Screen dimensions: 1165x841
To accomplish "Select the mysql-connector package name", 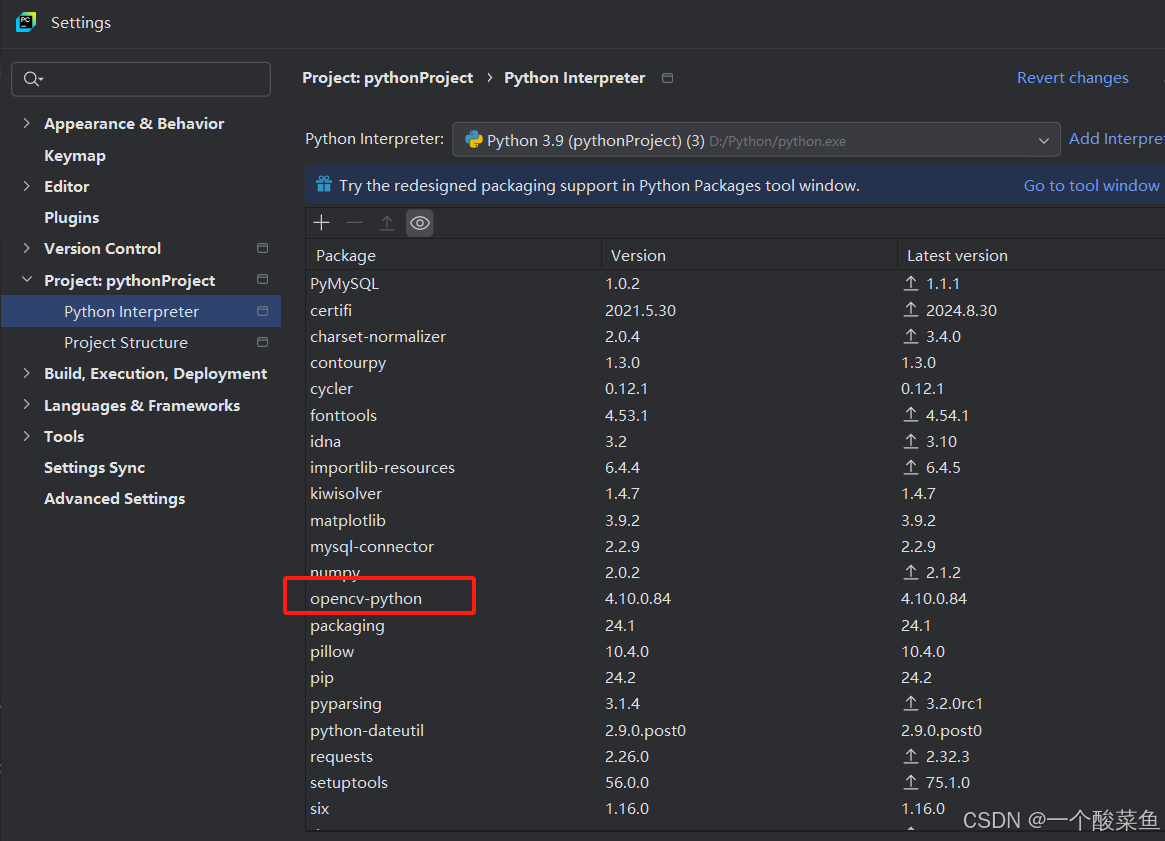I will [371, 546].
